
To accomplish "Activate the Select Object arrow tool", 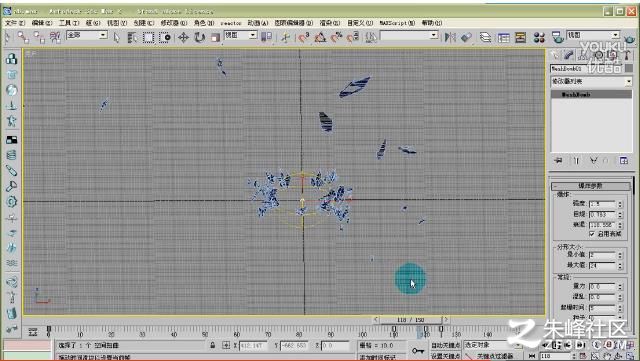I will [x=116, y=38].
